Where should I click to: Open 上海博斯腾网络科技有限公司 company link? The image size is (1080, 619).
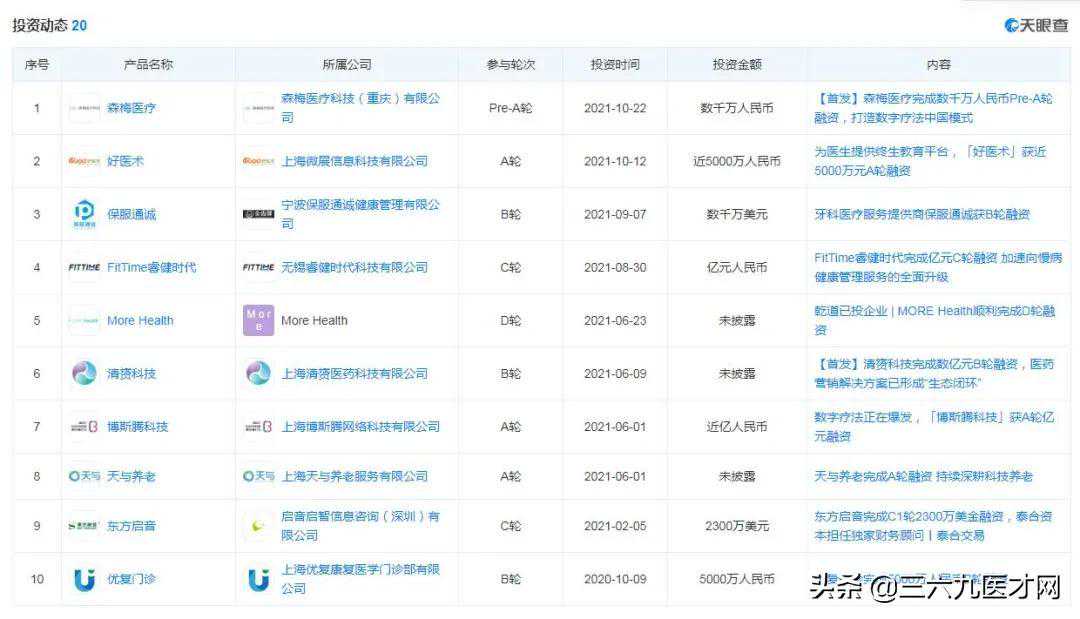tap(360, 426)
